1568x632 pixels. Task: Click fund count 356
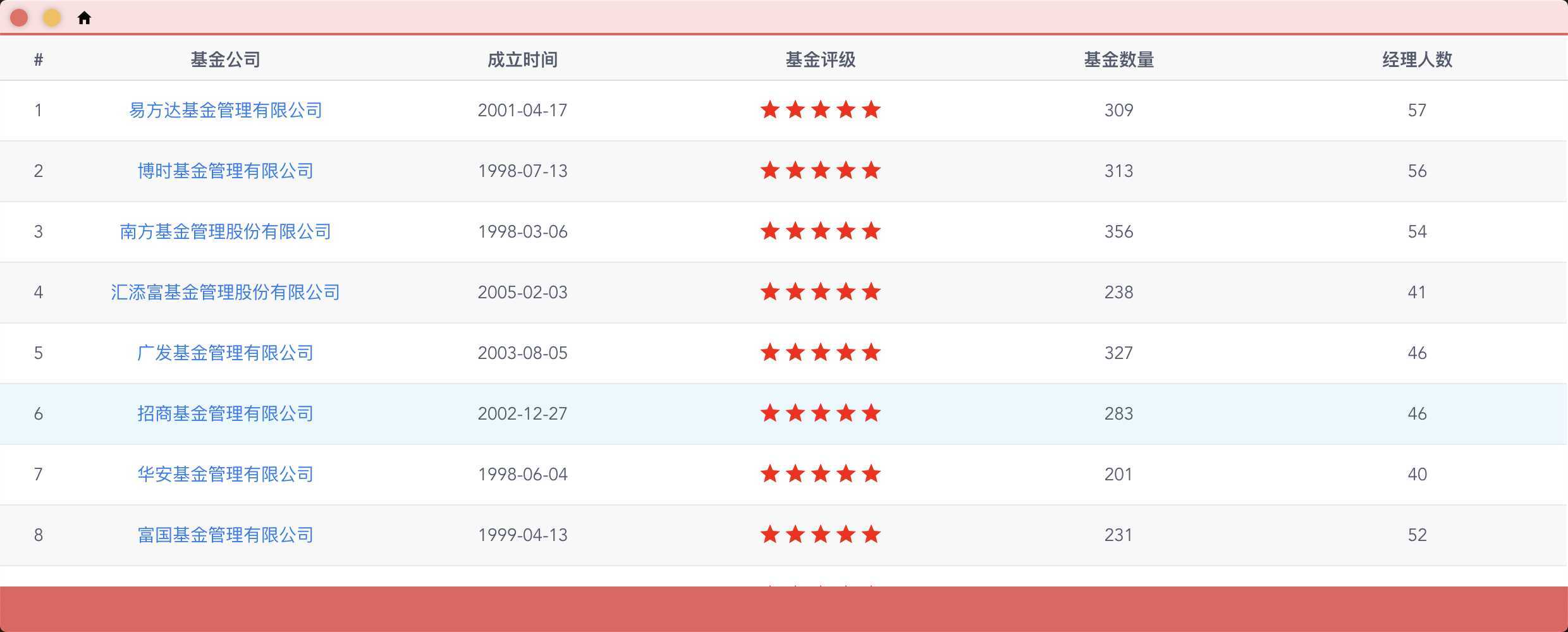coord(1119,231)
